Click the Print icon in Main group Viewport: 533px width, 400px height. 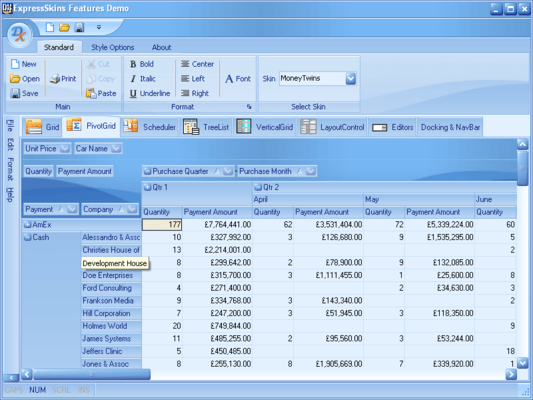54,79
